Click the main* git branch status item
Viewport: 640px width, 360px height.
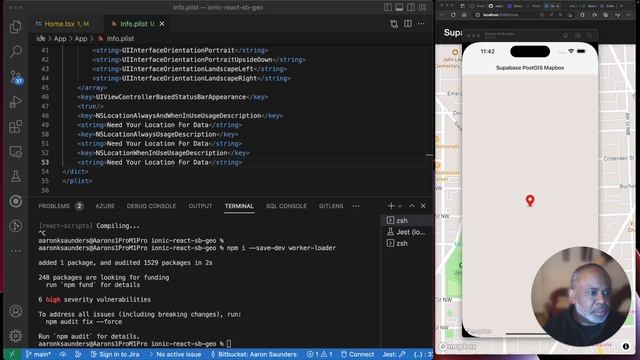pos(38,354)
